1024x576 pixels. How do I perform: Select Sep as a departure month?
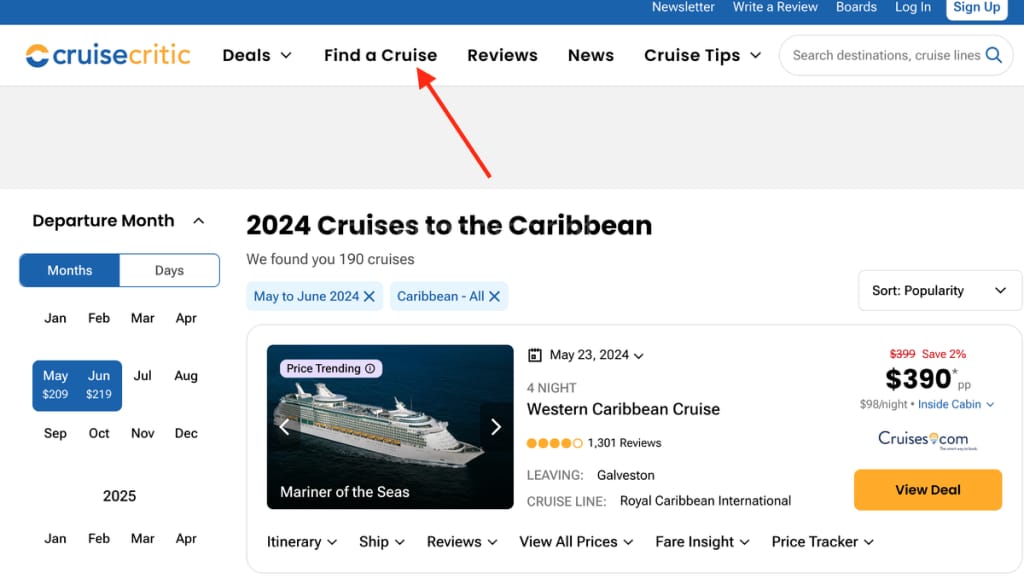tap(55, 433)
